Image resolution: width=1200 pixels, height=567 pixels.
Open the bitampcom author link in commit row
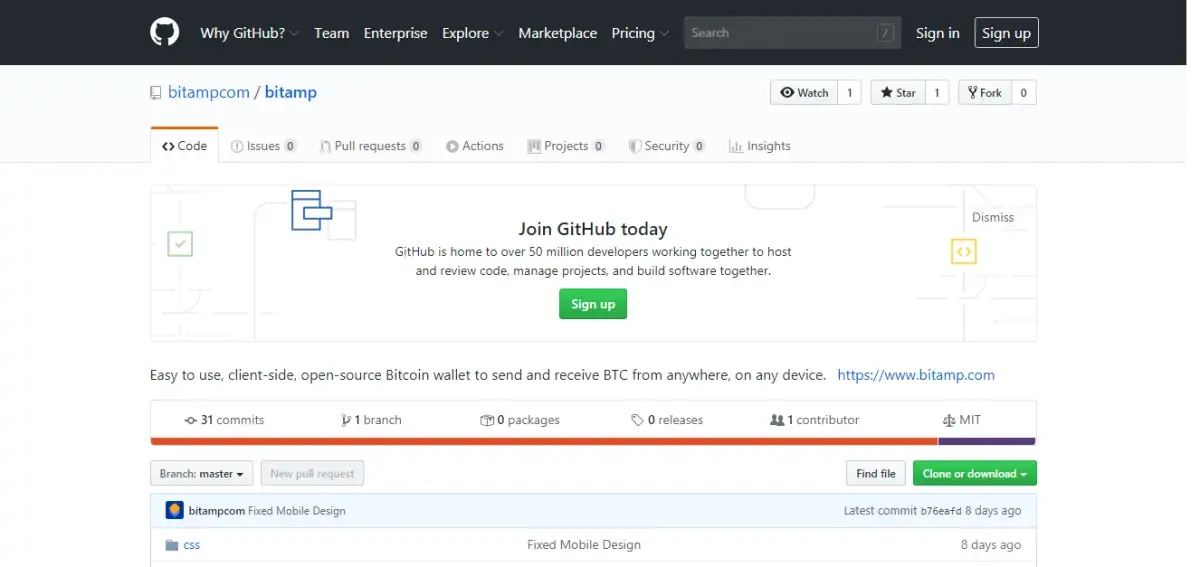pos(217,511)
